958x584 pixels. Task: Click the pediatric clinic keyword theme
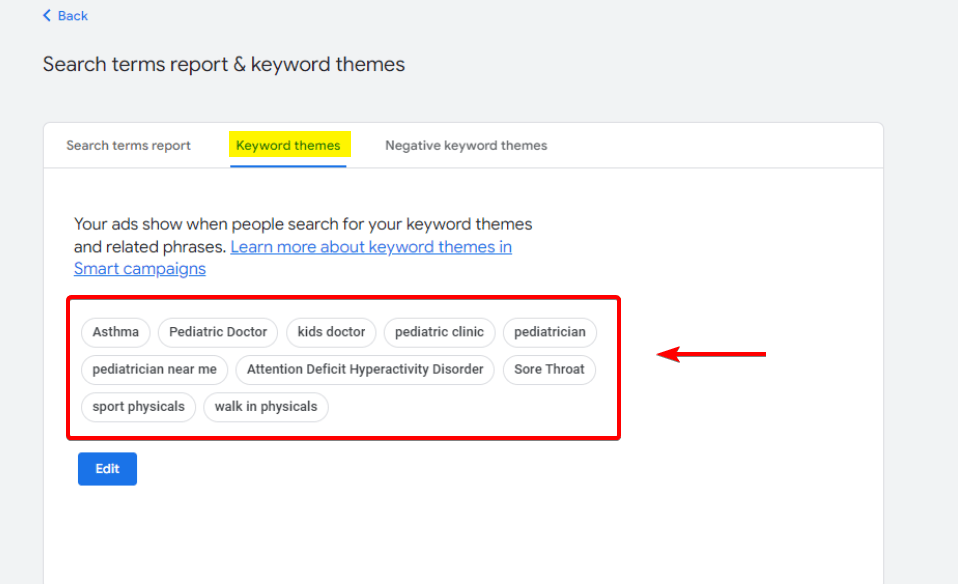tap(439, 332)
